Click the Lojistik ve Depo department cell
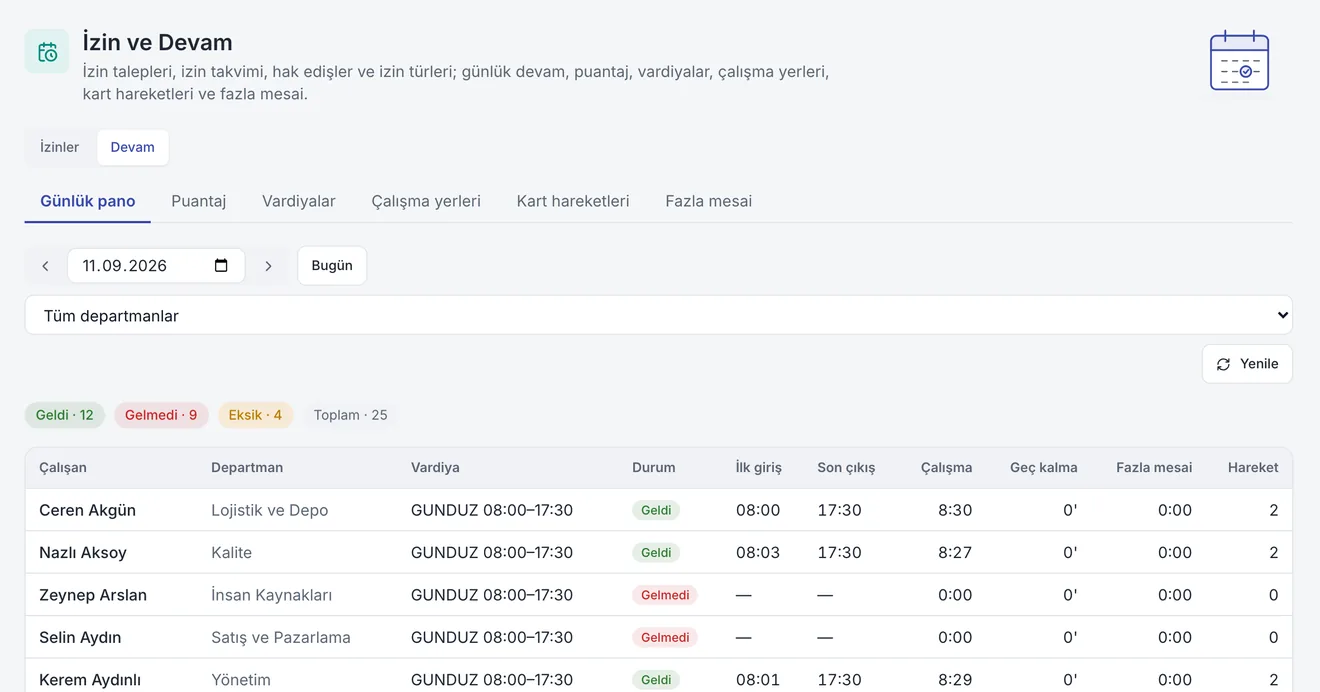The image size is (1320, 692). 270,510
